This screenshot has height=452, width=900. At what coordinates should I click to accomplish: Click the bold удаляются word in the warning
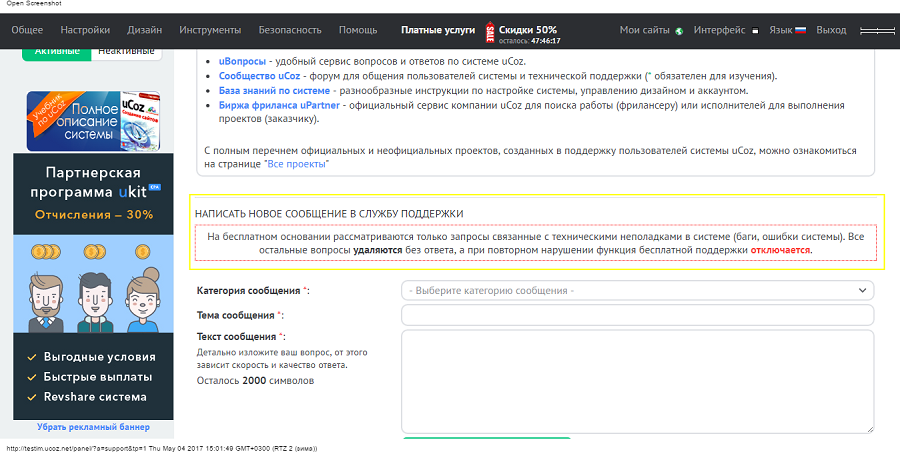[378, 250]
